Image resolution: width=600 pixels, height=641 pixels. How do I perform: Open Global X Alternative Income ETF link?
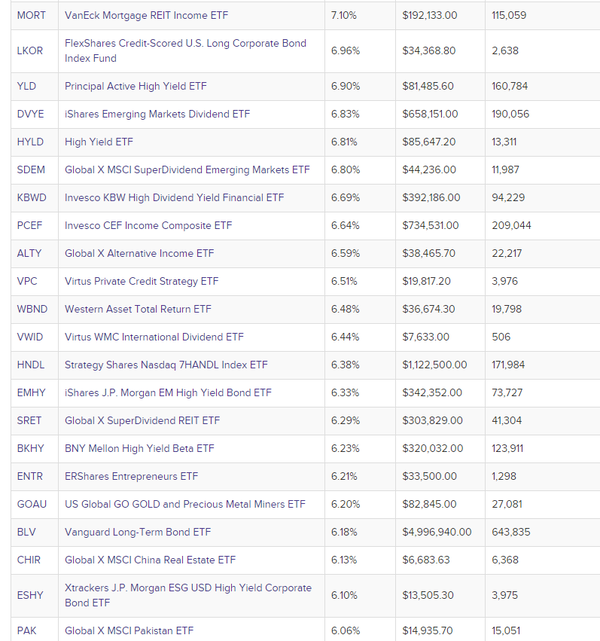(139, 253)
